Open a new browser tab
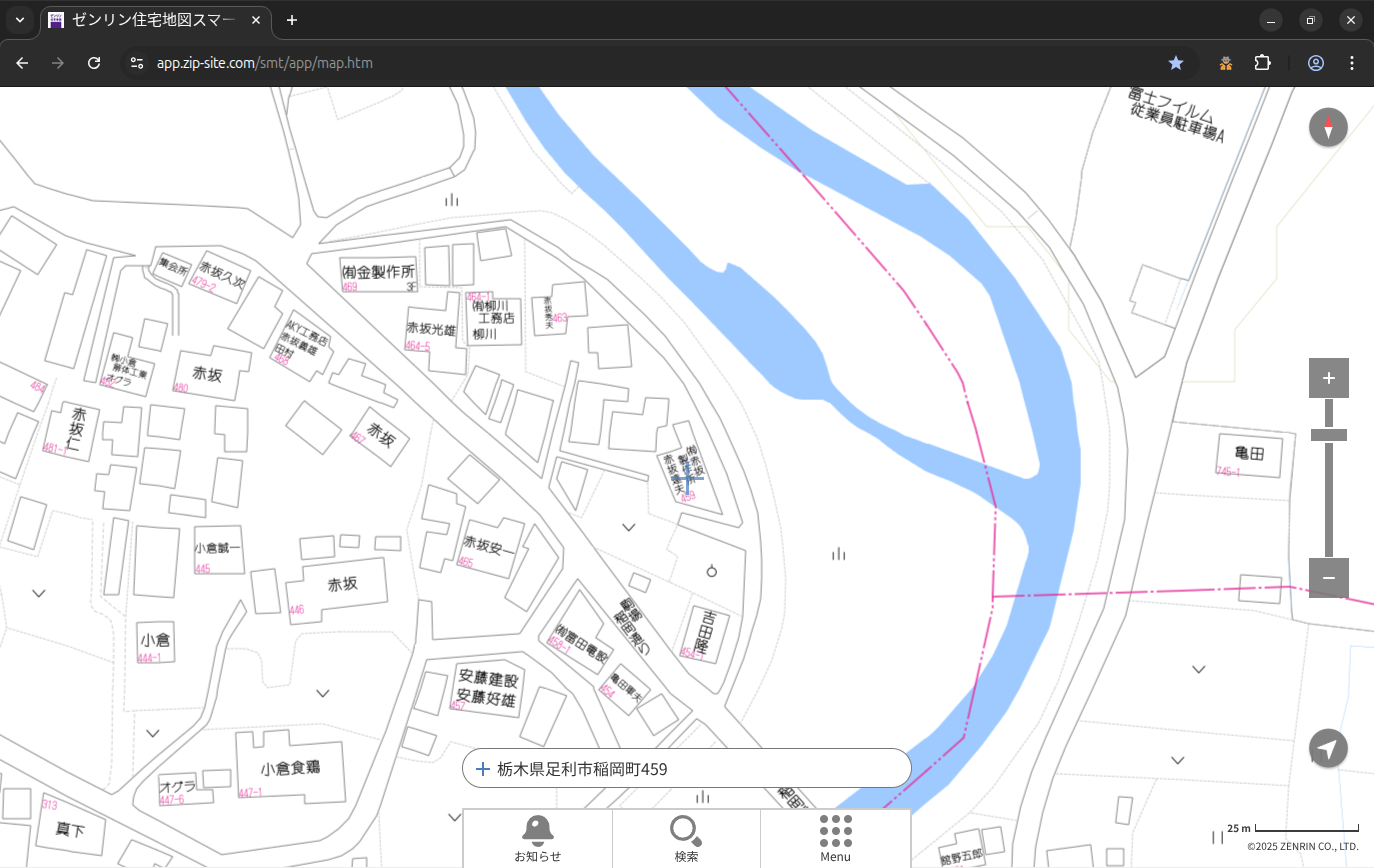Screen dimensions: 1374x868 coord(291,20)
